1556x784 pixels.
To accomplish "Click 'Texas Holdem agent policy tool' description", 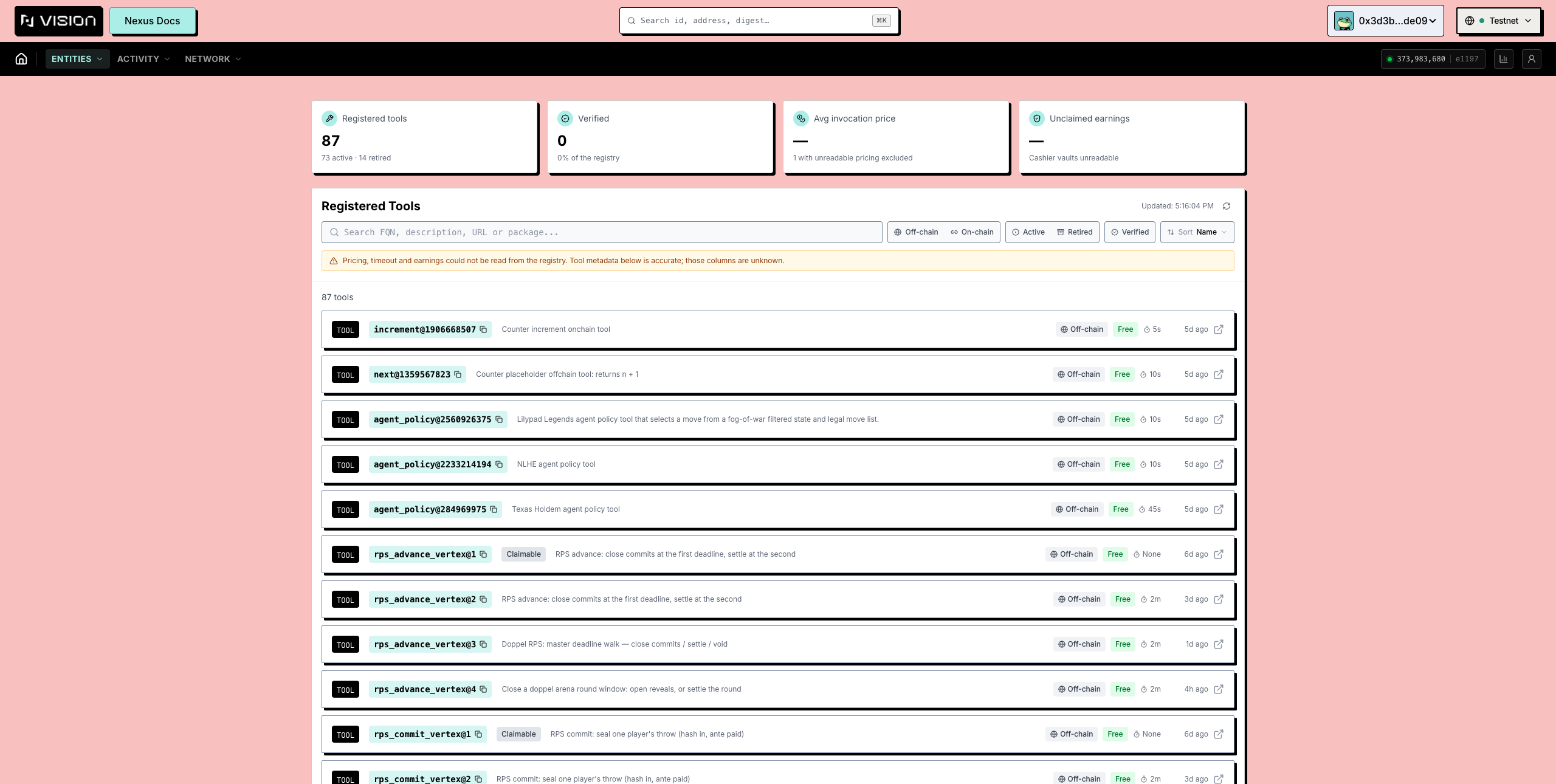I will click(x=565, y=509).
